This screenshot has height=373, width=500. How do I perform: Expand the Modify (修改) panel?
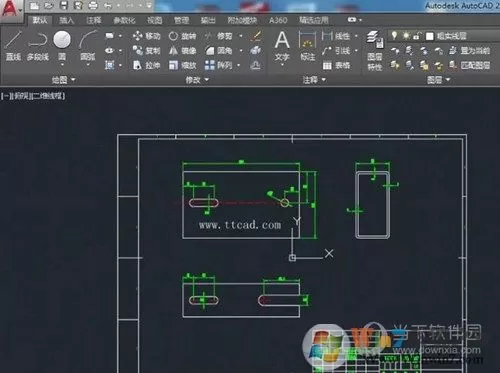click(x=197, y=80)
